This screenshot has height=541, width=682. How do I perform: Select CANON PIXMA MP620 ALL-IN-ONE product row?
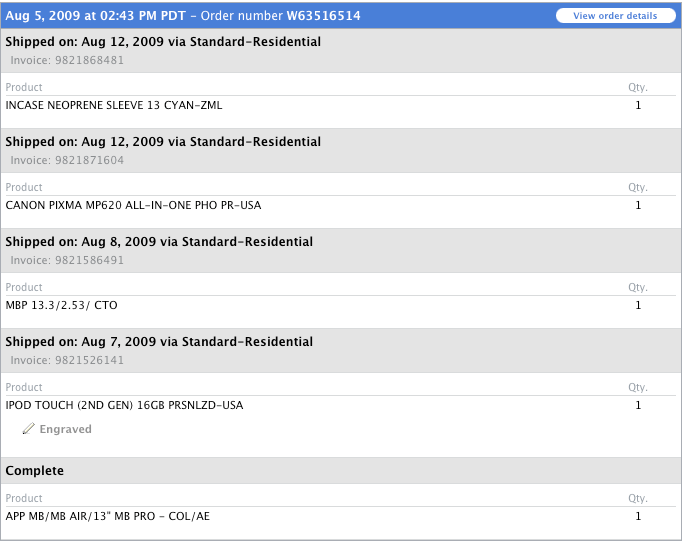tap(133, 205)
